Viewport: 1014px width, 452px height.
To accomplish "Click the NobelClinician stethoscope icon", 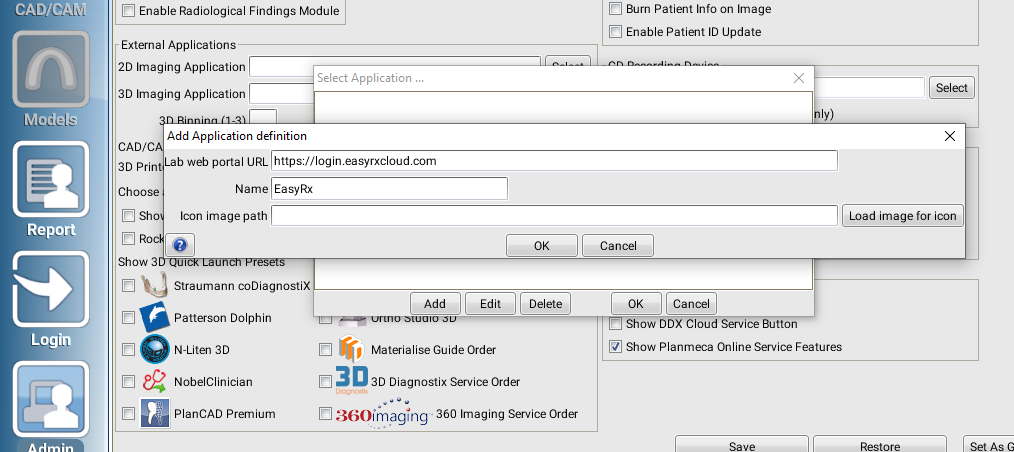I will (x=155, y=382).
